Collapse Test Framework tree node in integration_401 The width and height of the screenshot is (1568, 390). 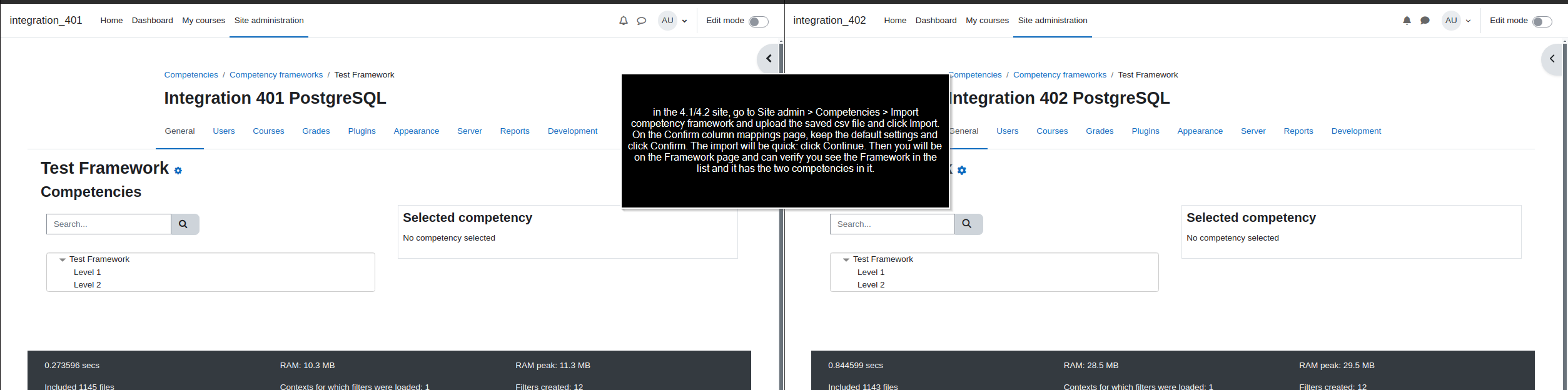point(63,260)
